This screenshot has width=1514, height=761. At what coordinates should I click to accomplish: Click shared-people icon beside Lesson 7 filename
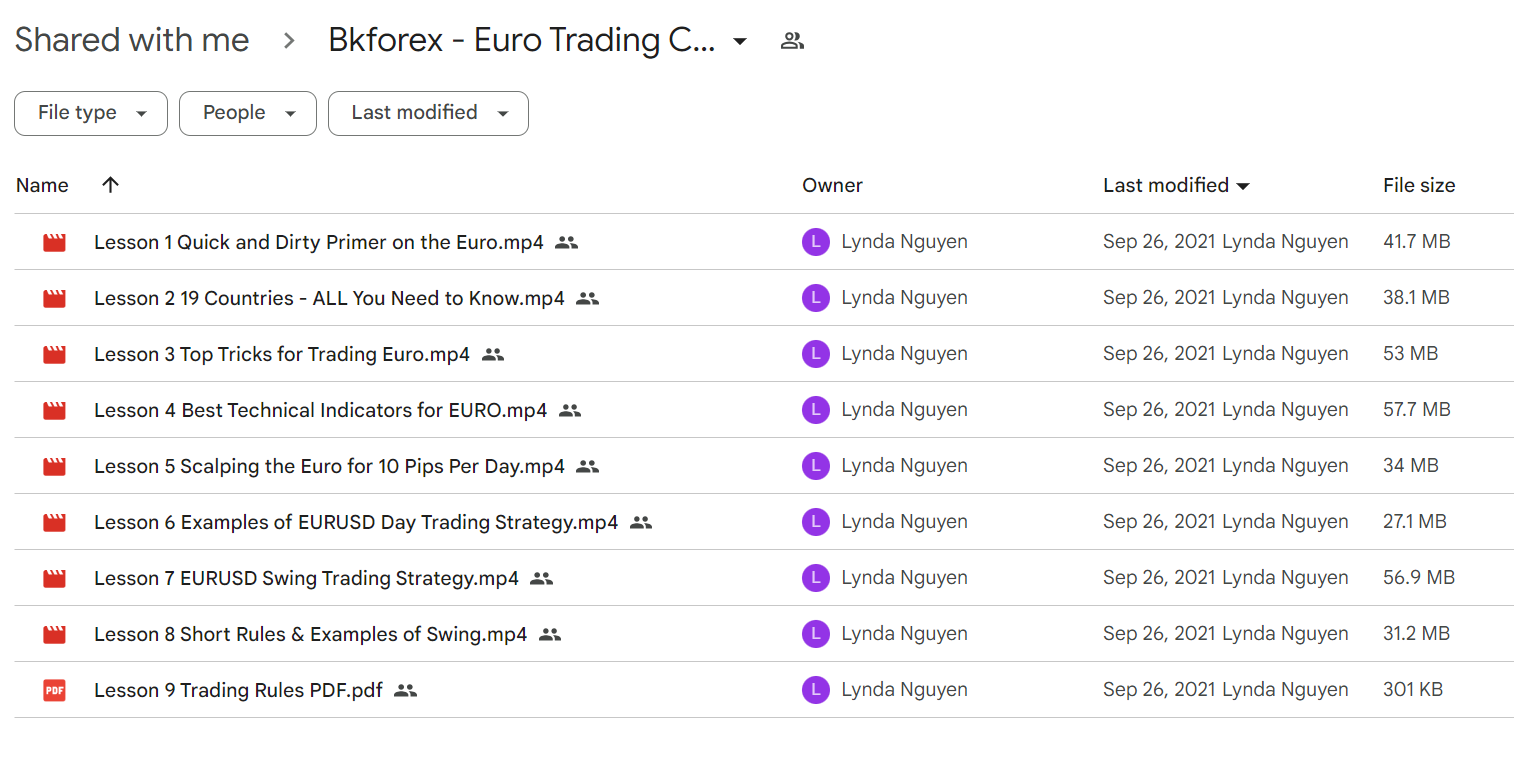pyautogui.click(x=542, y=578)
